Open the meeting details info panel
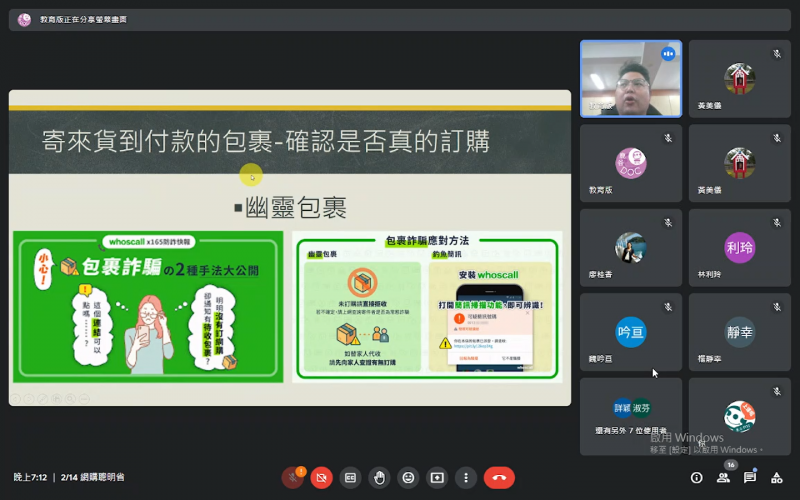800x500 pixels. (696, 478)
